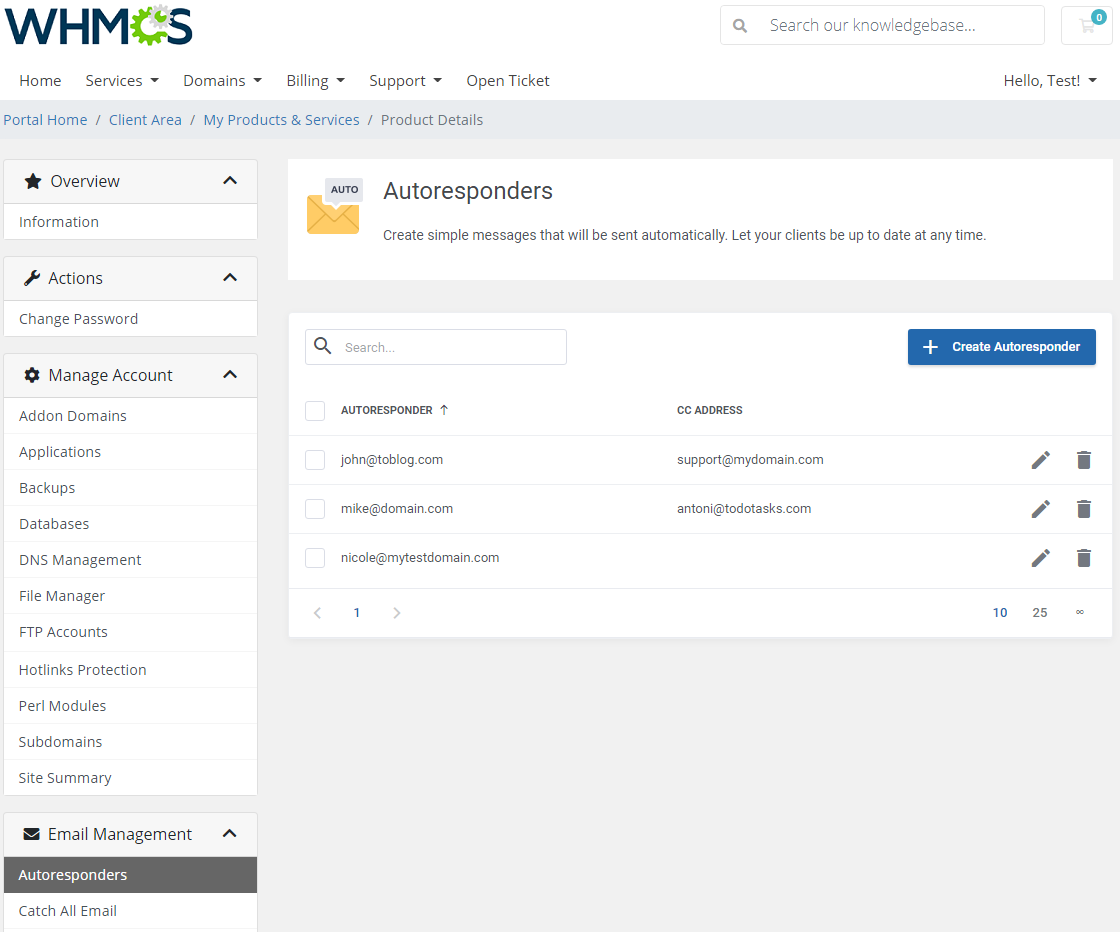Click the envelope icon beside Email Management

31,834
